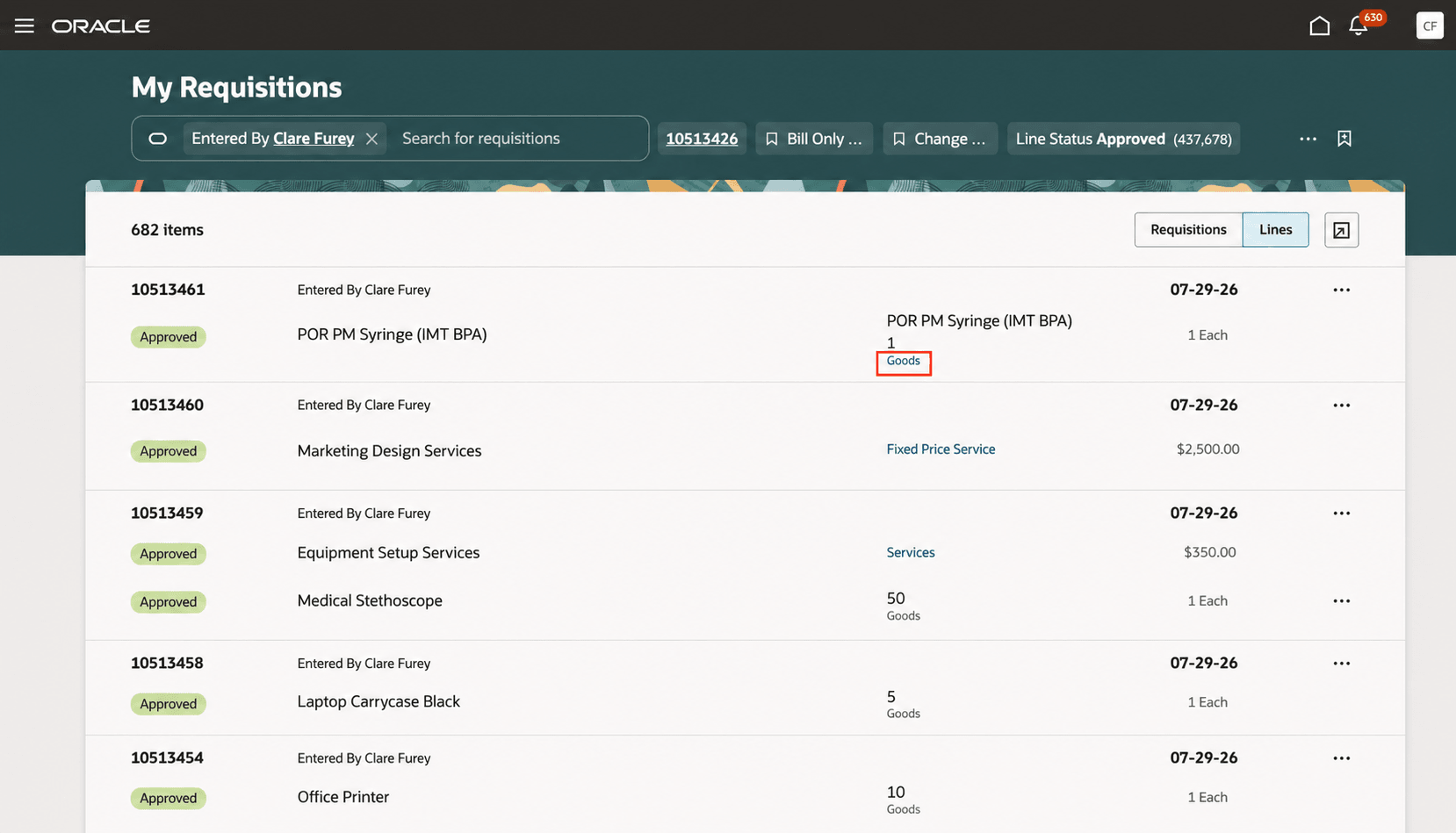Click the $2,500.00 amount
This screenshot has height=833, width=1456.
coord(1207,449)
